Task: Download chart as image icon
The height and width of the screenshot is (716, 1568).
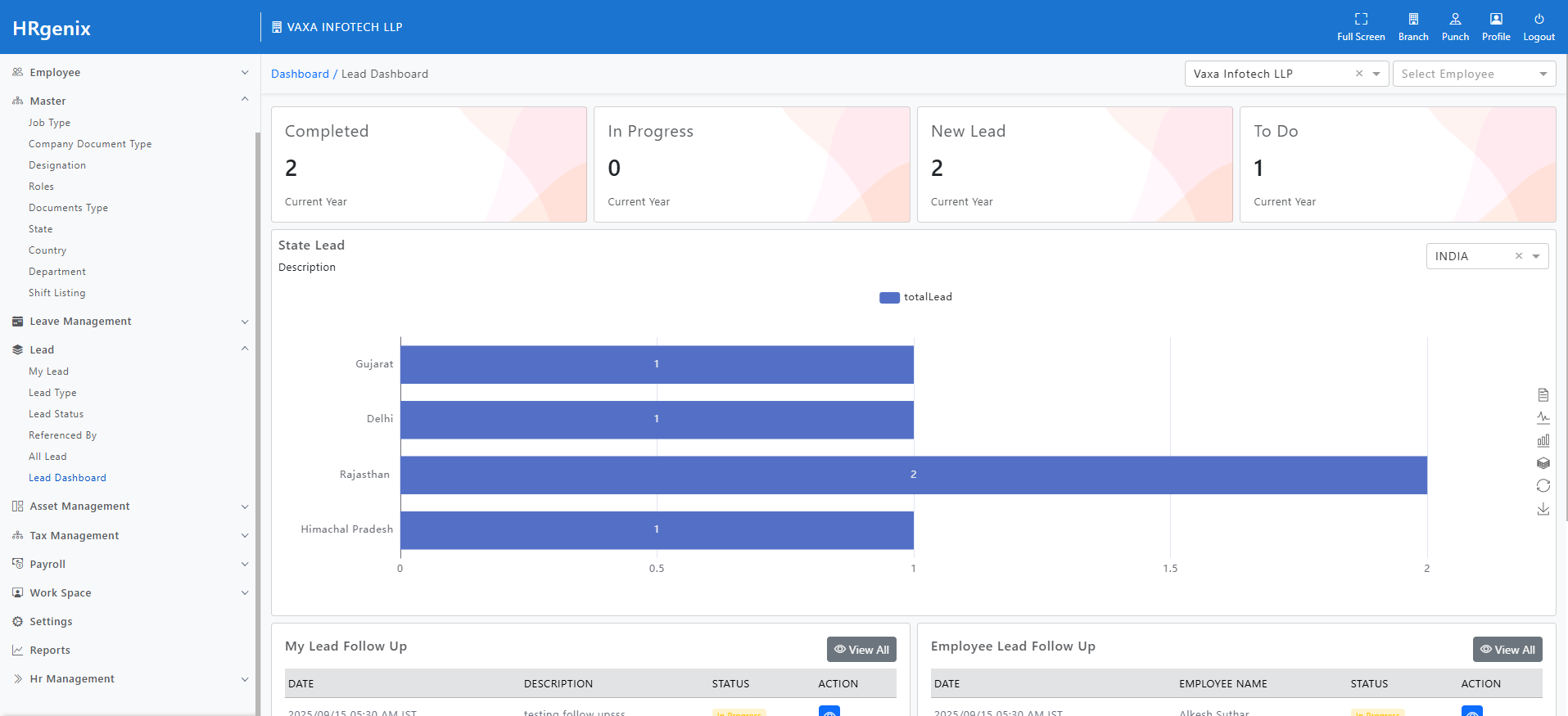Action: pos(1543,509)
